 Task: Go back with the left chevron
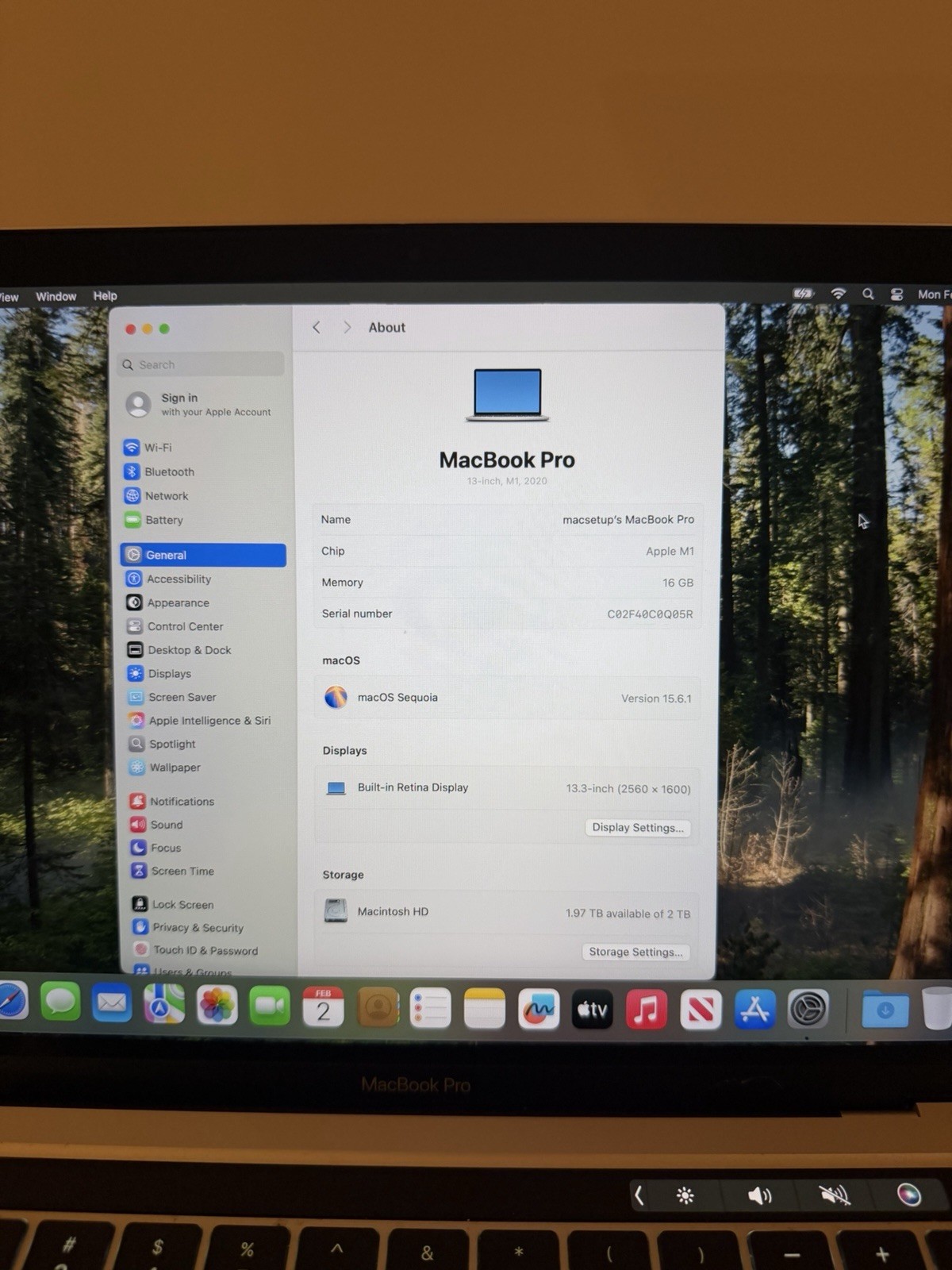pos(317,327)
